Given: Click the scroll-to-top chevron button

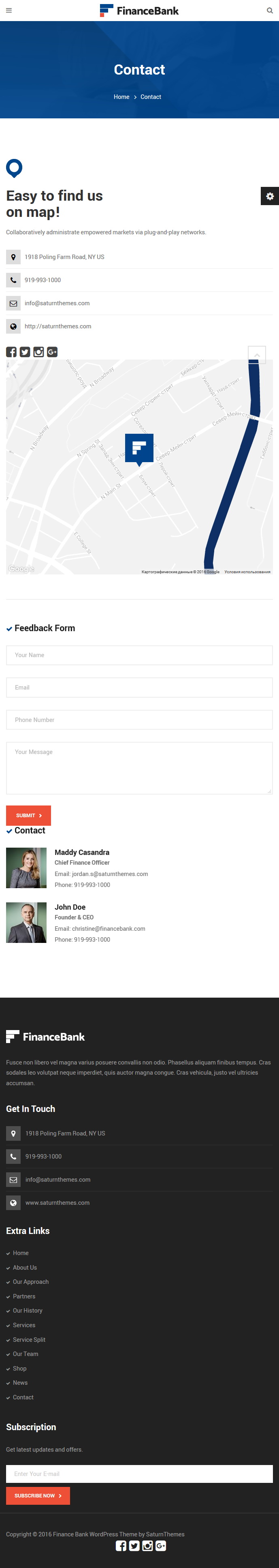Looking at the screenshot, I should pyautogui.click(x=257, y=354).
